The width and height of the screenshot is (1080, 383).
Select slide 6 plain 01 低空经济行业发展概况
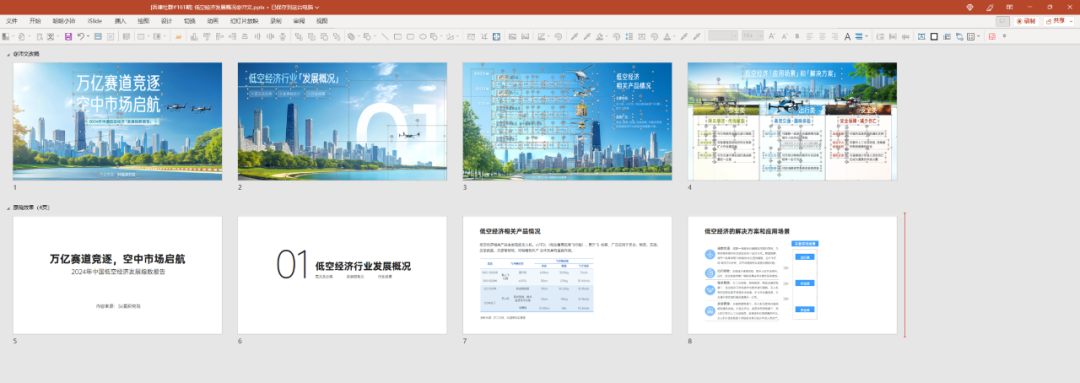click(342, 276)
